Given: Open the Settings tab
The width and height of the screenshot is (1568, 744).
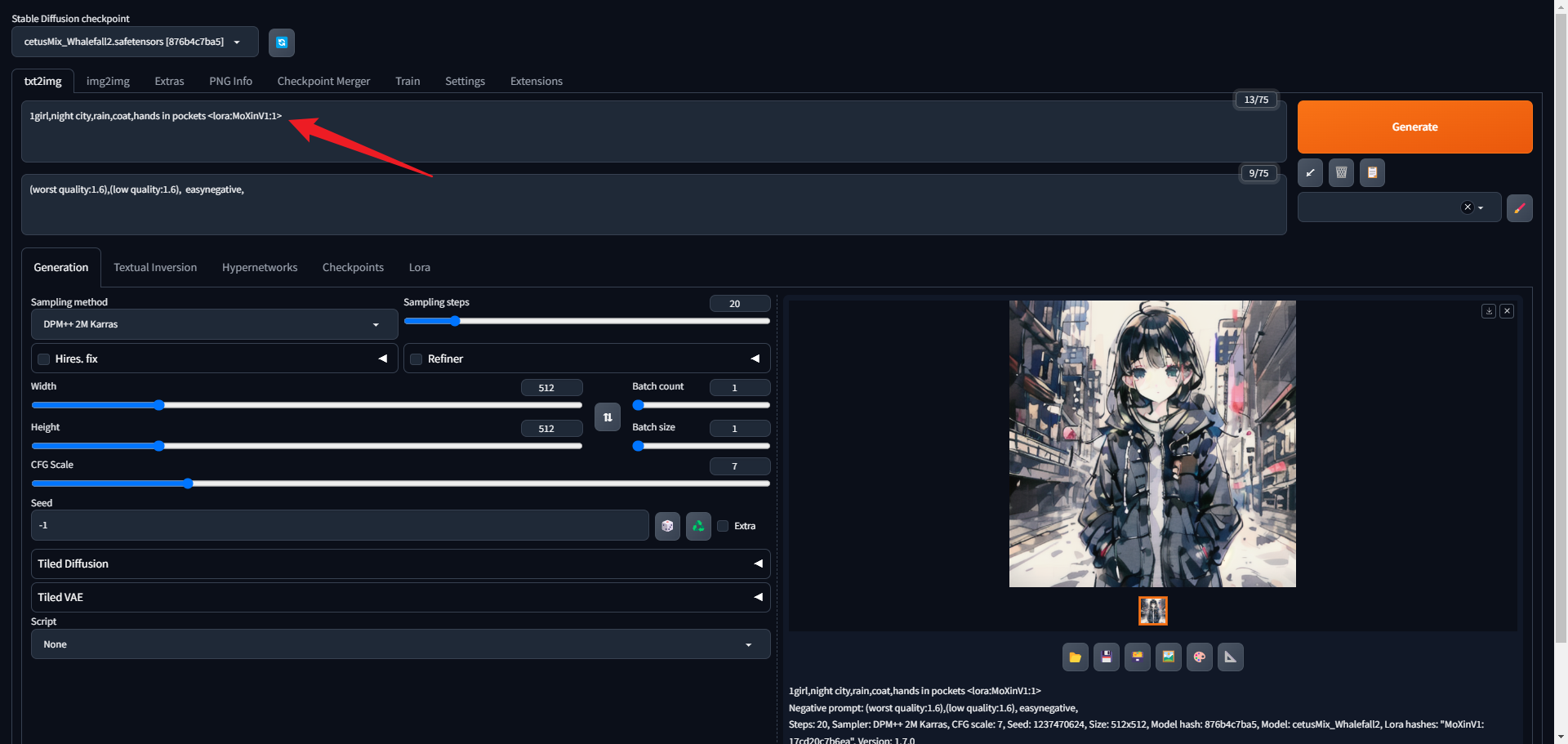Looking at the screenshot, I should point(465,81).
